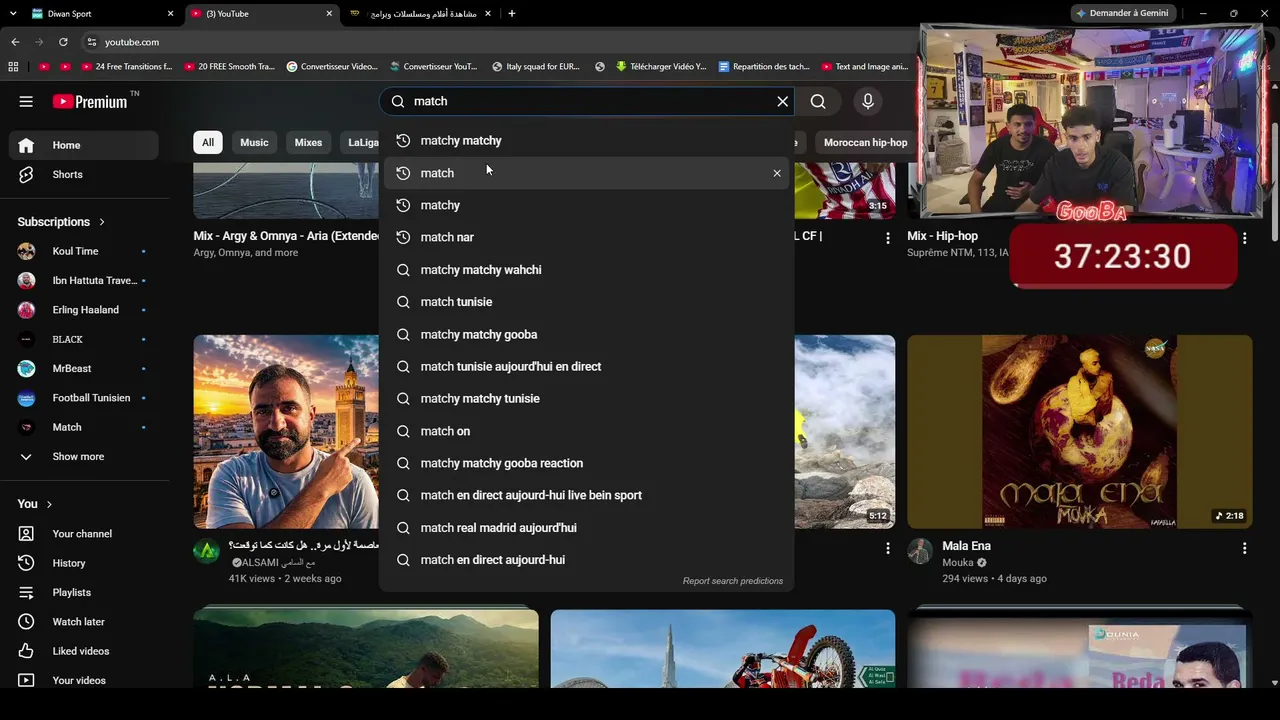Viewport: 1280px width, 720px height.
Task: Open the Football Tunisien subscription
Action: pyautogui.click(x=84, y=398)
